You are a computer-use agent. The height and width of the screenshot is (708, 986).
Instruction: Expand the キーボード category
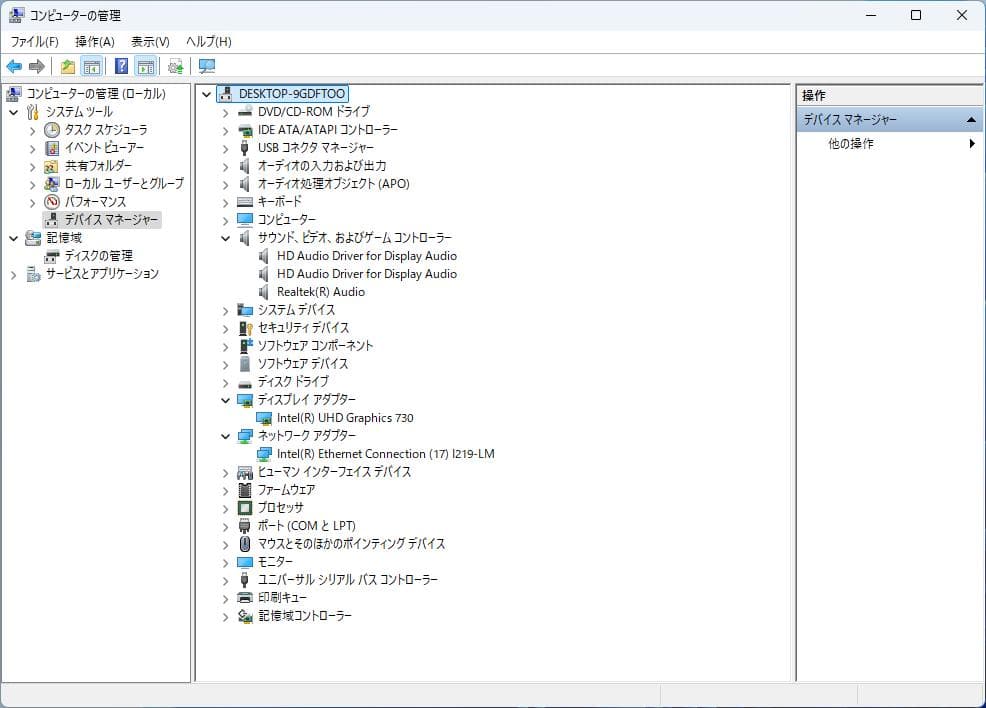pos(224,202)
